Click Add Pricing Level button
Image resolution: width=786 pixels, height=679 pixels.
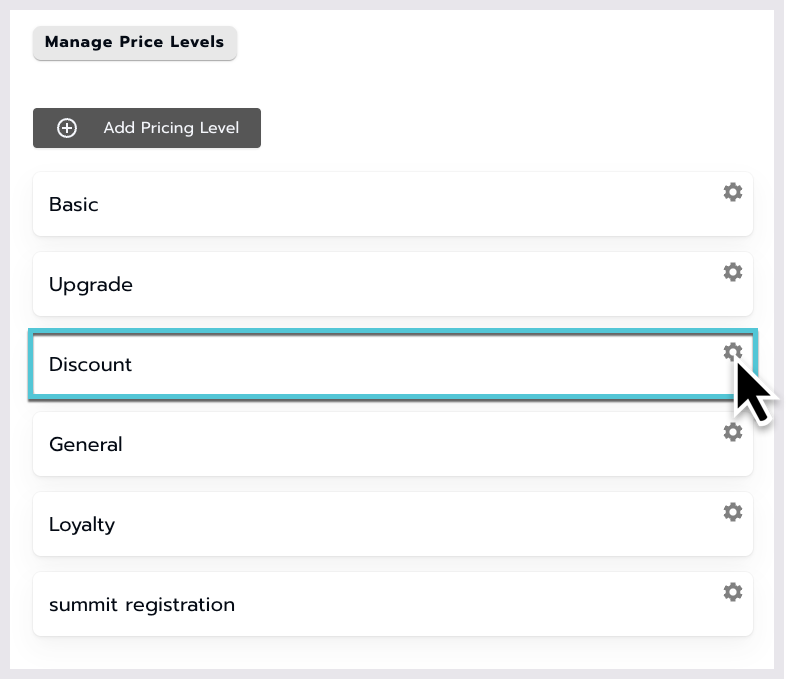(147, 128)
